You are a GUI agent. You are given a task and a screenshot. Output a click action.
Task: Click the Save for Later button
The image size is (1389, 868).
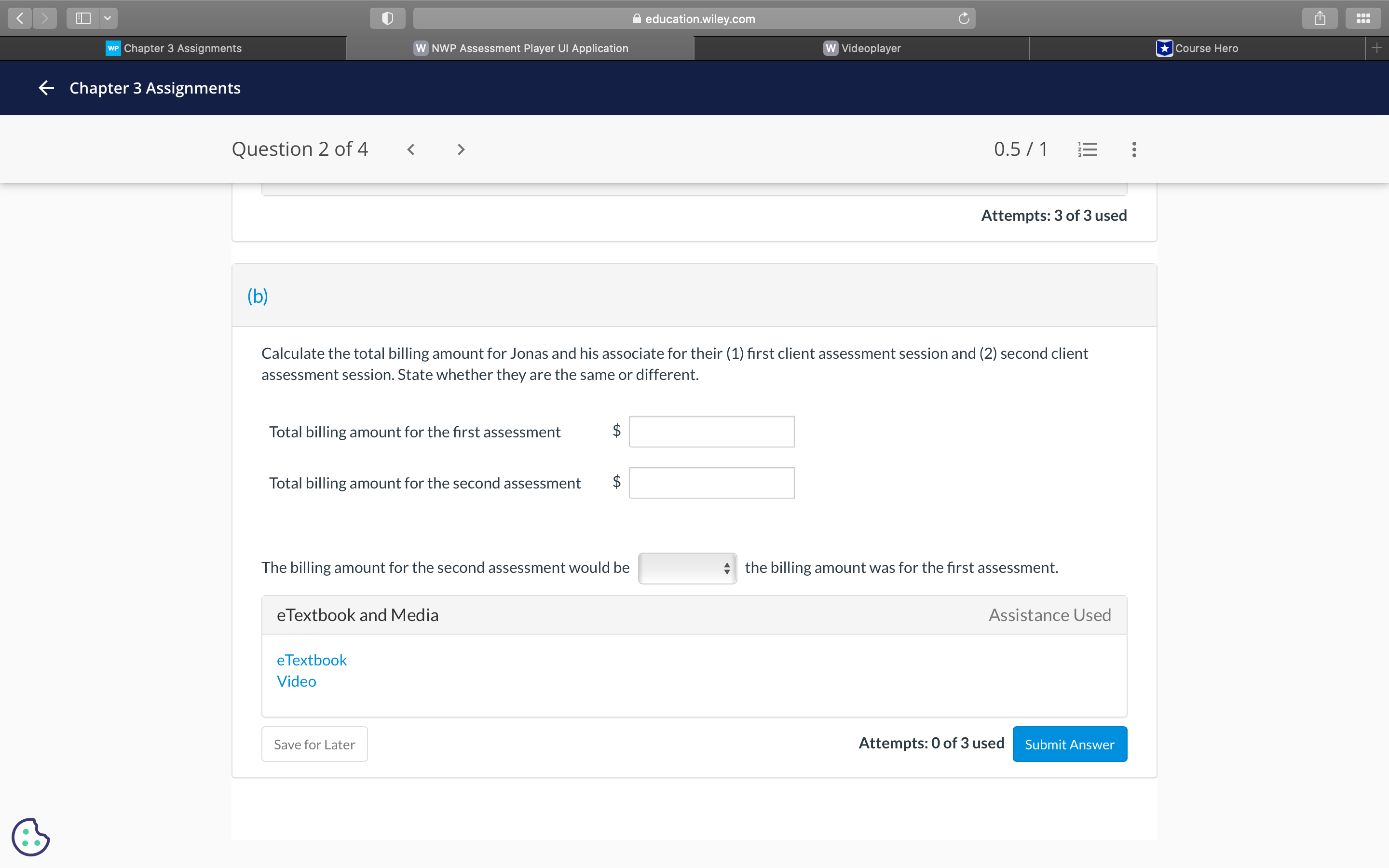pyautogui.click(x=314, y=744)
